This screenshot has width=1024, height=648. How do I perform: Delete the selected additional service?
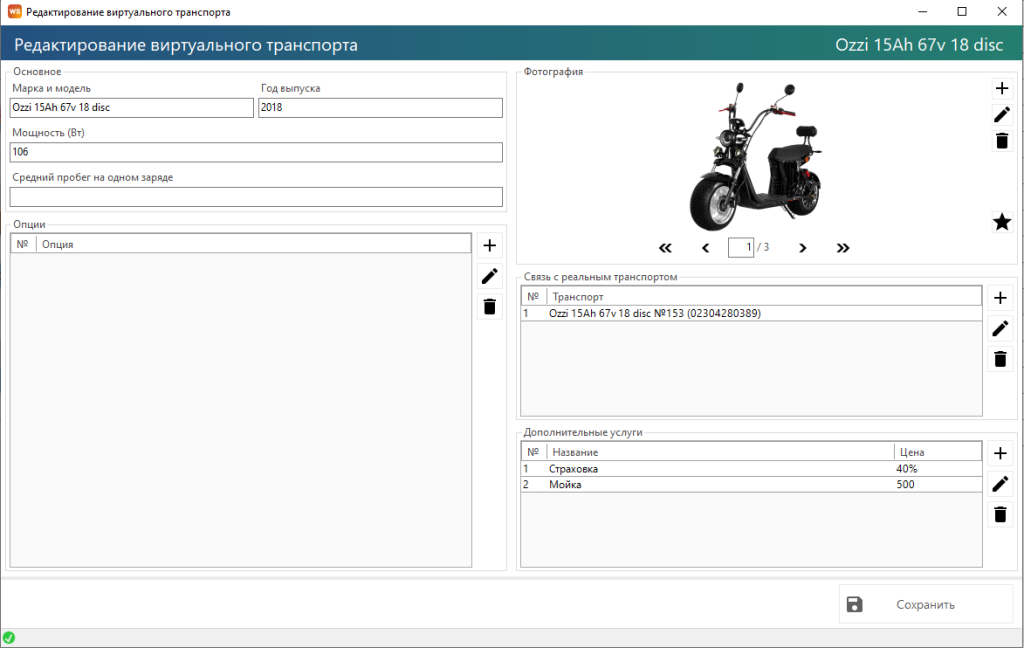click(1000, 515)
